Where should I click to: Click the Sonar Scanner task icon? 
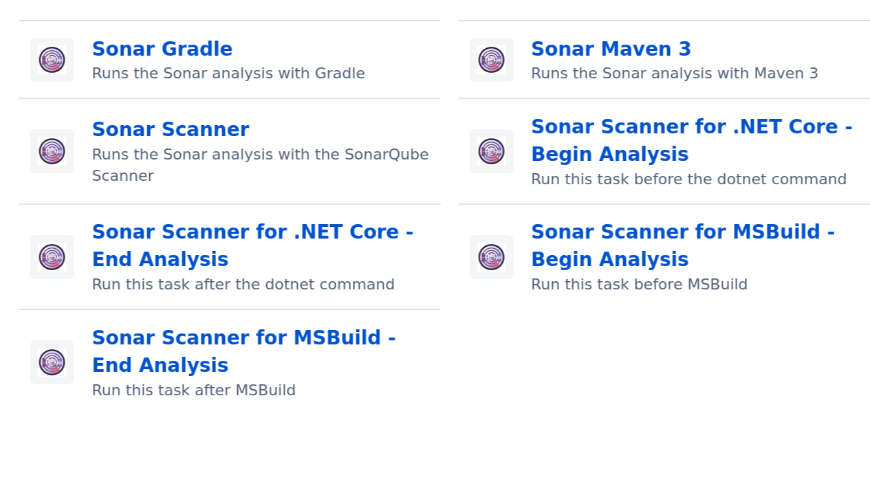point(52,151)
